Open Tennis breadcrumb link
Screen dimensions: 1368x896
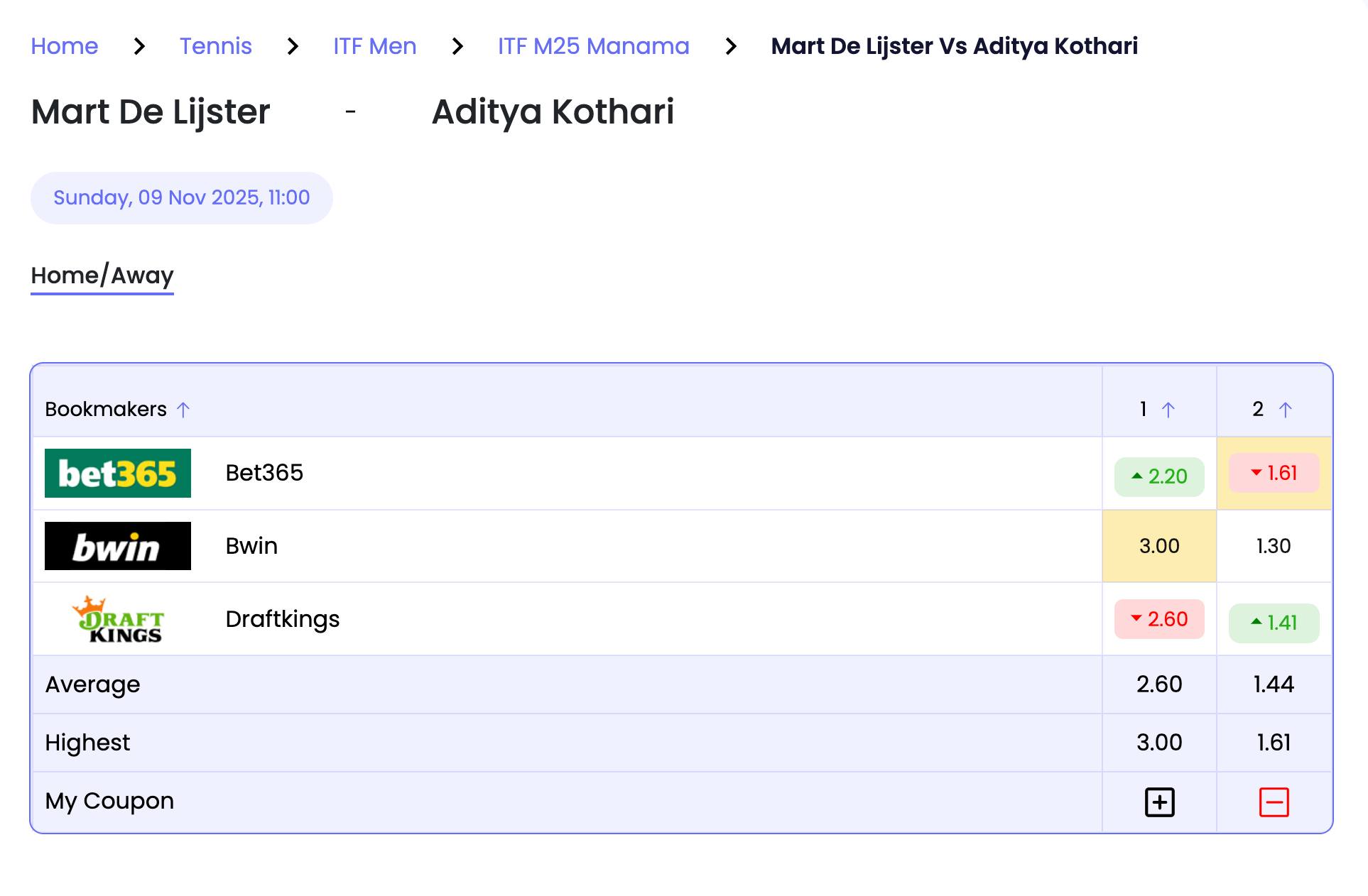tap(215, 46)
